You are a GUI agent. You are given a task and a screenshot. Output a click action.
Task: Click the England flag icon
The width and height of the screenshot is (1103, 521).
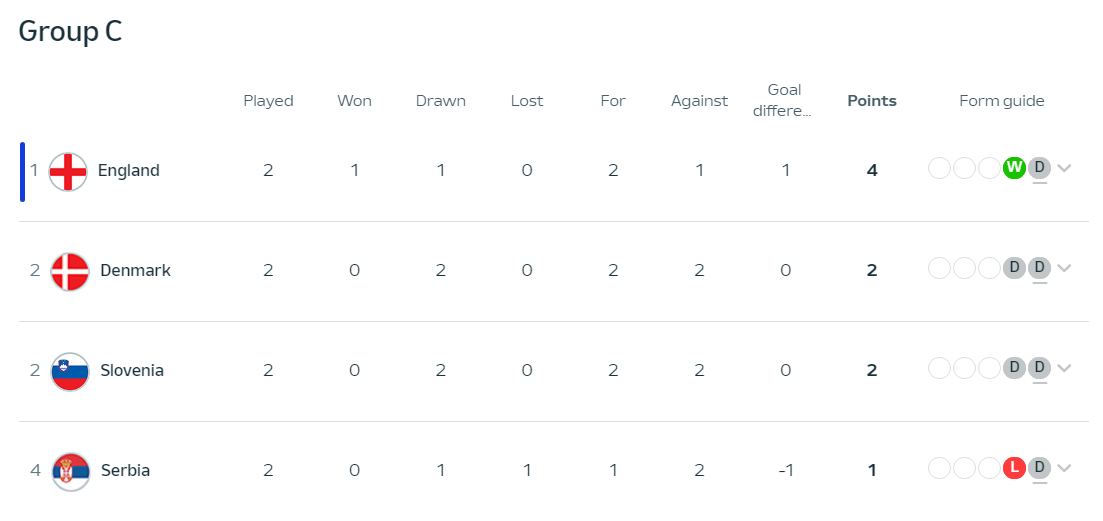[x=68, y=172]
